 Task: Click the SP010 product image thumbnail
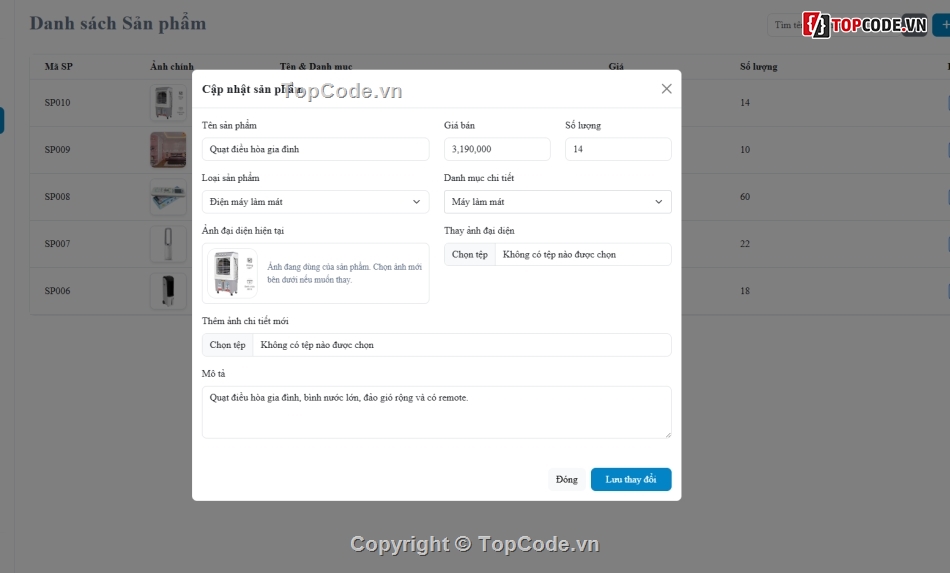click(168, 103)
